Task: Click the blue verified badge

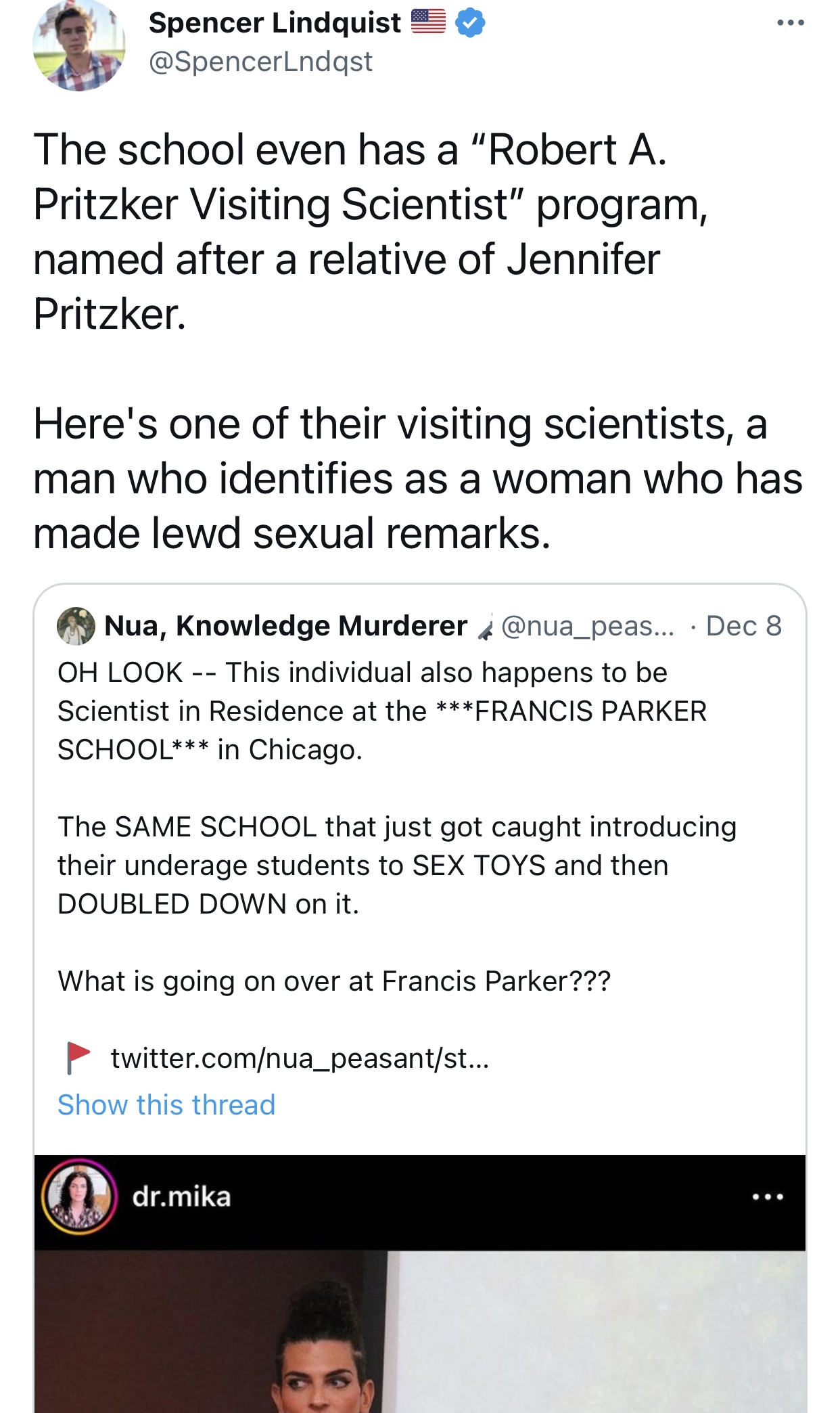Action: (x=470, y=23)
